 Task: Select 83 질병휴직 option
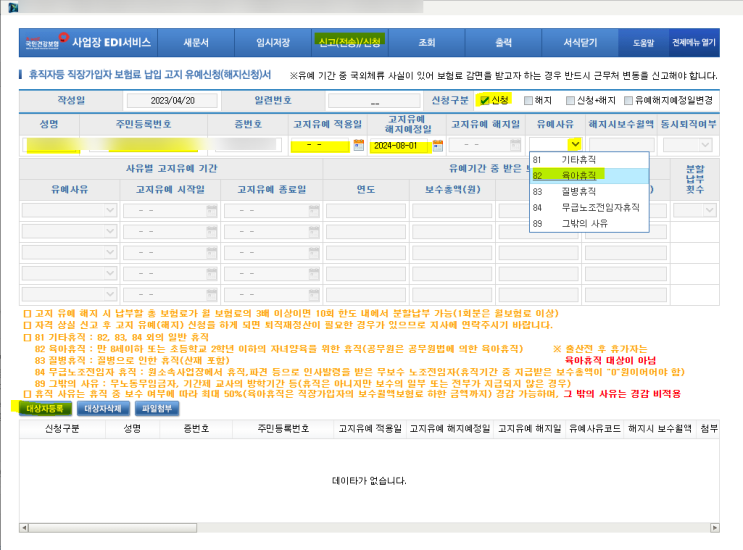point(589,191)
